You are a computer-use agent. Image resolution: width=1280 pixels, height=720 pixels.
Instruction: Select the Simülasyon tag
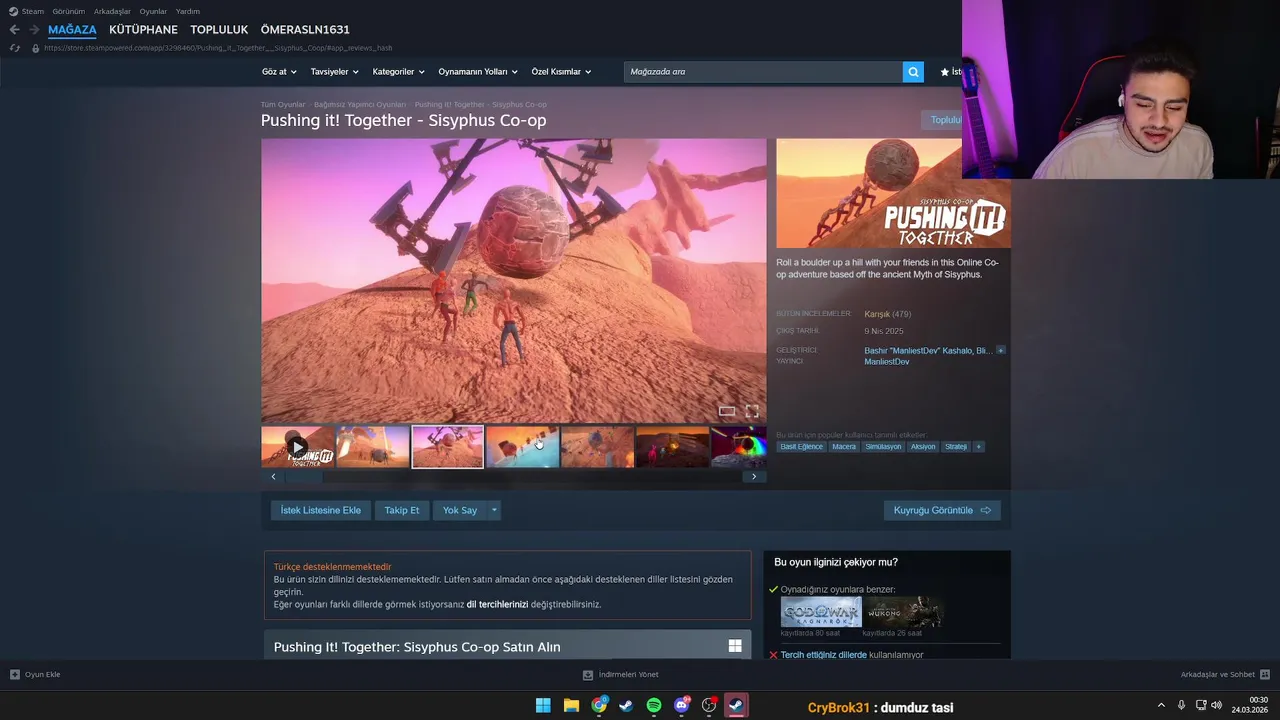coord(883,447)
